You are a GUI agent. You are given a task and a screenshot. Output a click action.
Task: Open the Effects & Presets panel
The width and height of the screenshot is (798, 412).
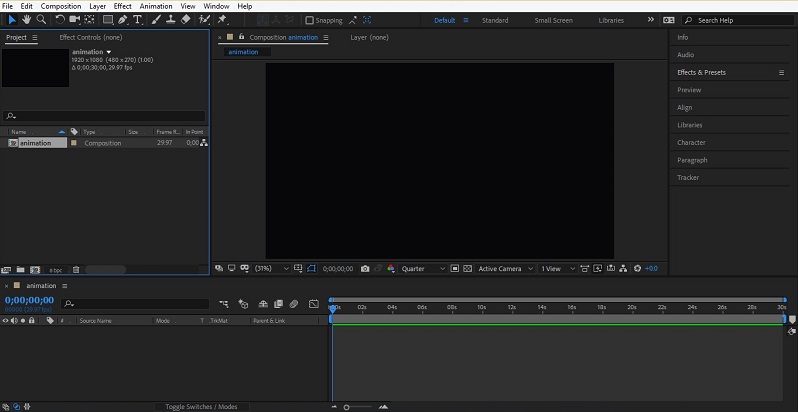pos(701,72)
